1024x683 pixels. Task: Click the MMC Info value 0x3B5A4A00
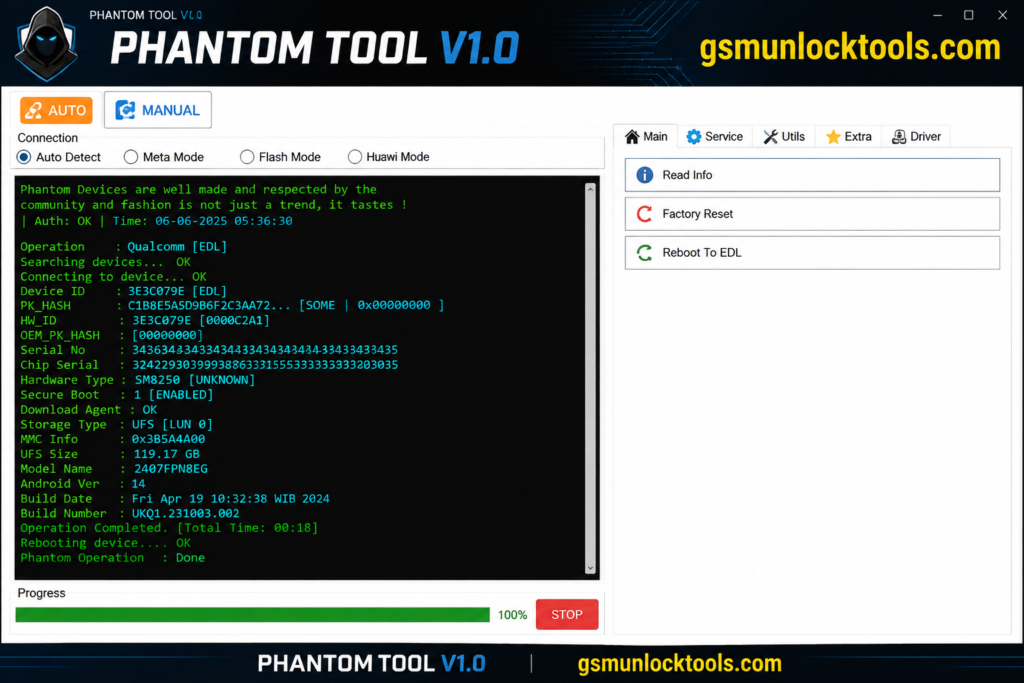[168, 439]
